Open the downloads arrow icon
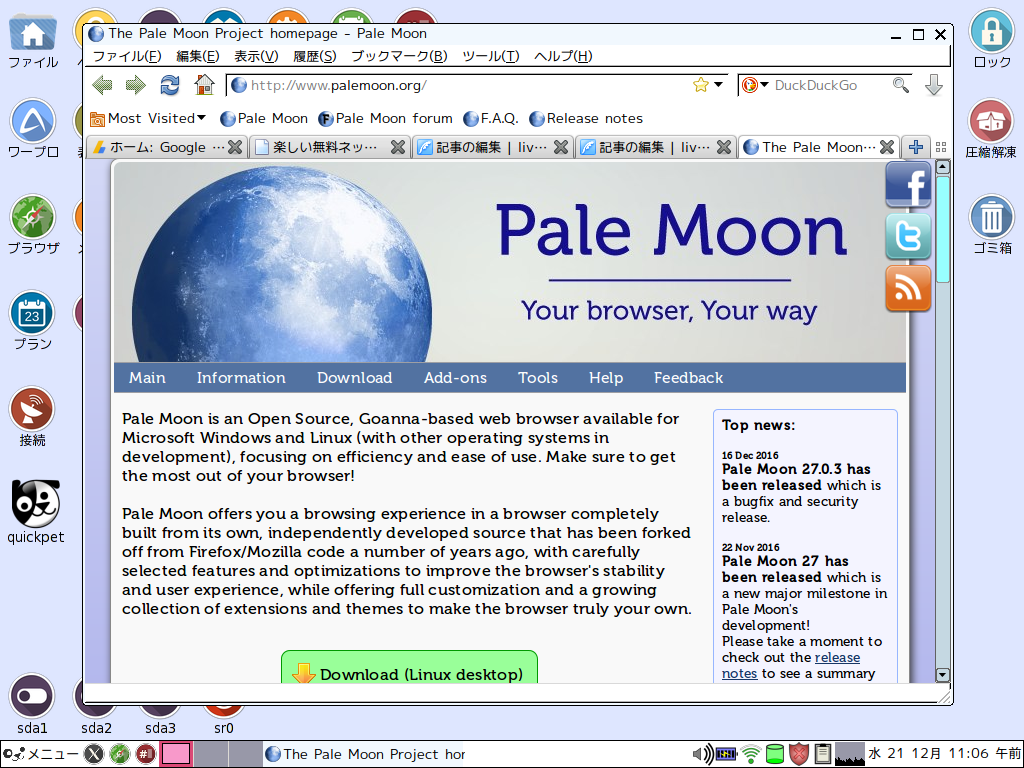 934,85
